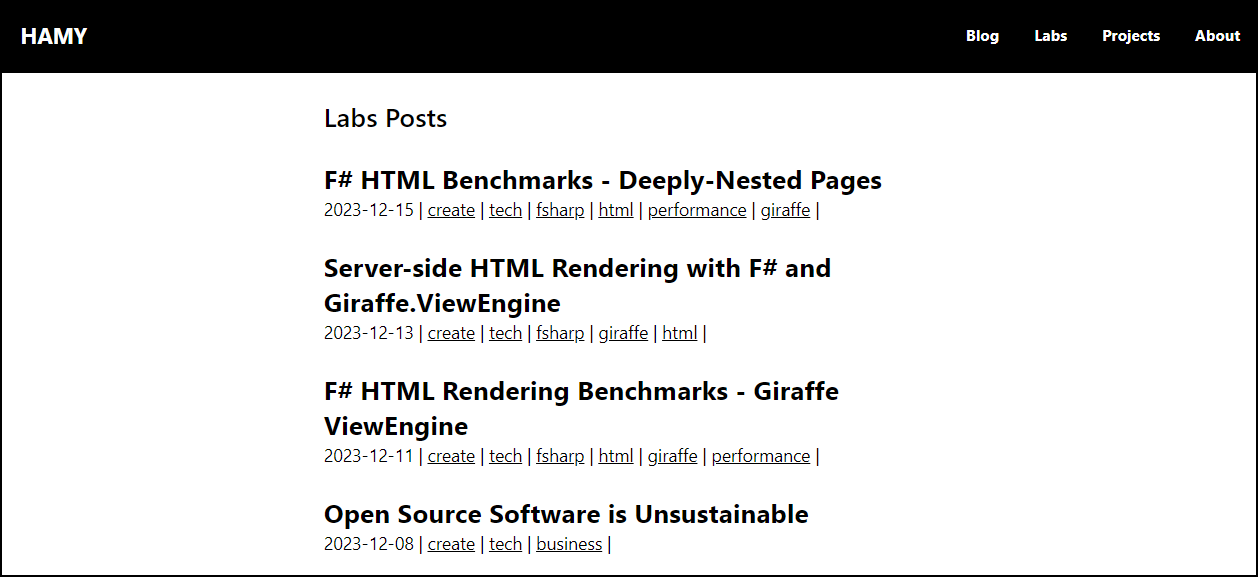Click the HAMY logo in the header
The image size is (1258, 577).
(x=54, y=36)
